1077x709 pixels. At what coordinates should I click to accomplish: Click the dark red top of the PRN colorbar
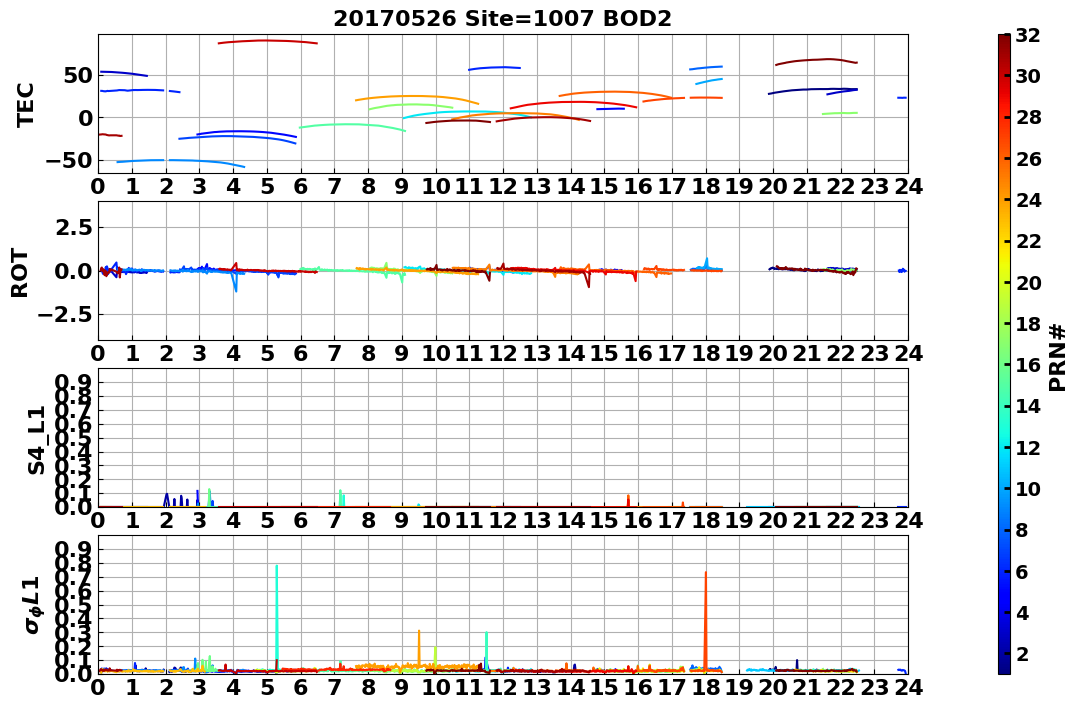1004,40
